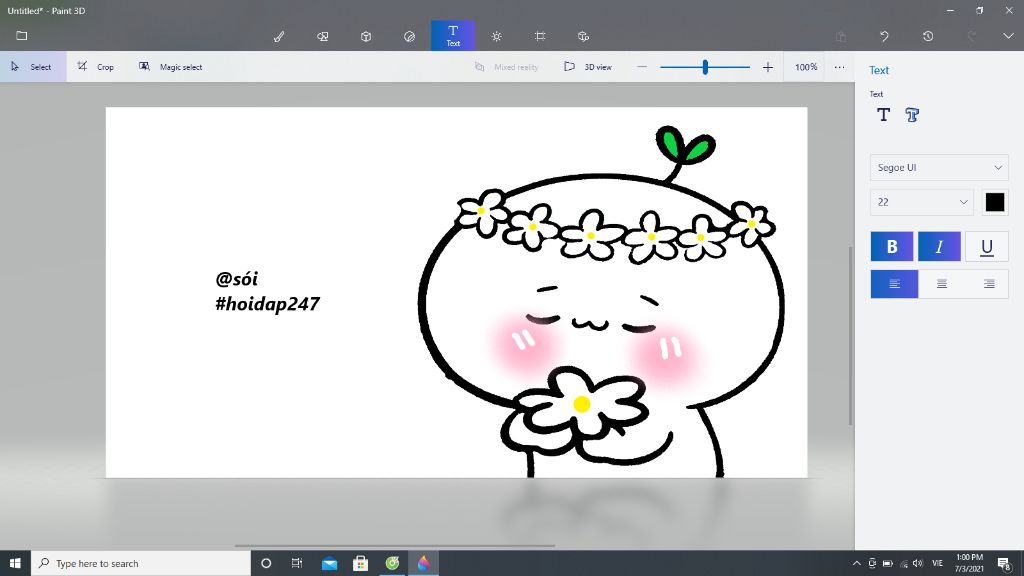Undo the last action
This screenshot has width=1024, height=576.
click(x=884, y=36)
